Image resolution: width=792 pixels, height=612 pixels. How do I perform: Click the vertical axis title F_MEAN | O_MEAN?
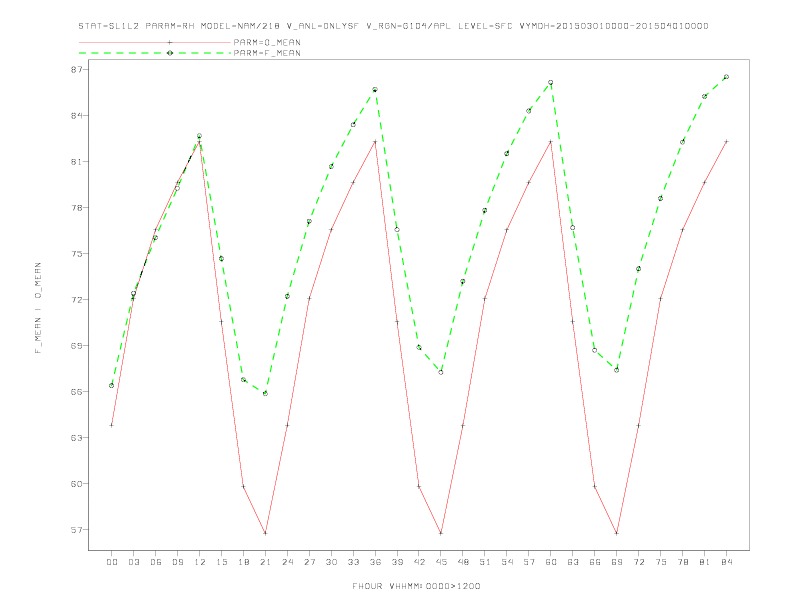pos(38,308)
